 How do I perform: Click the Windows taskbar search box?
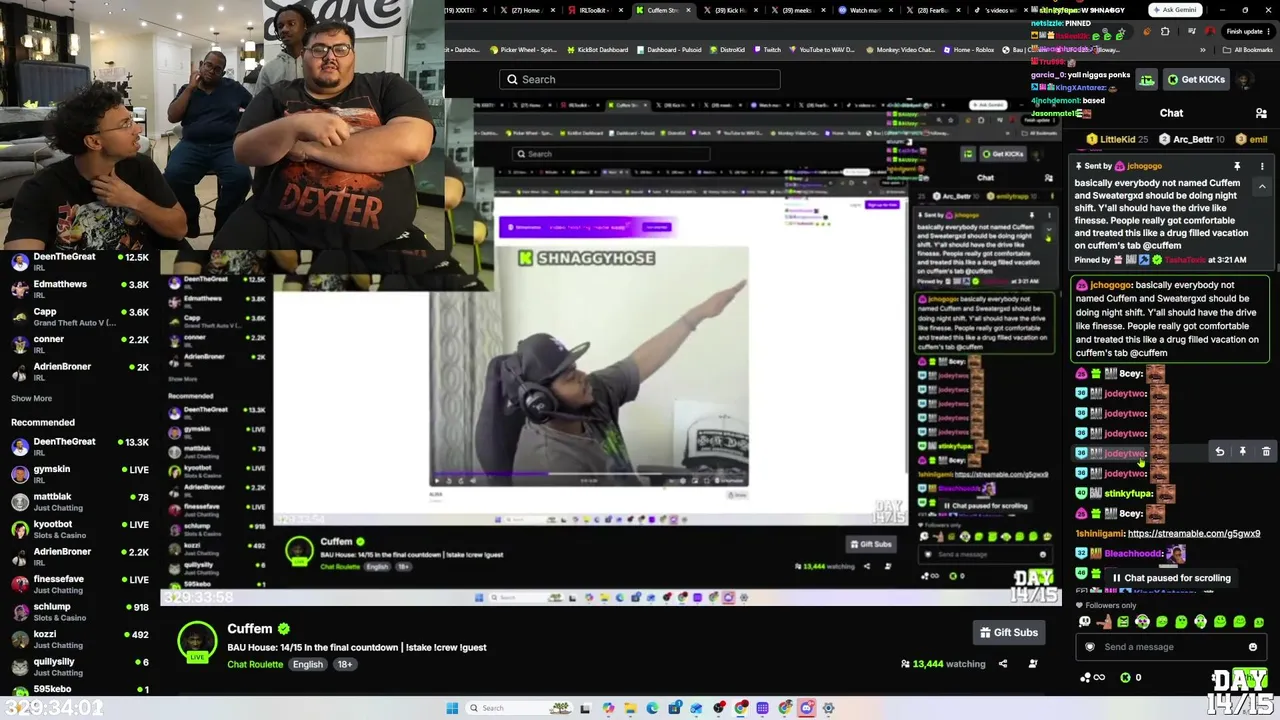point(517,708)
